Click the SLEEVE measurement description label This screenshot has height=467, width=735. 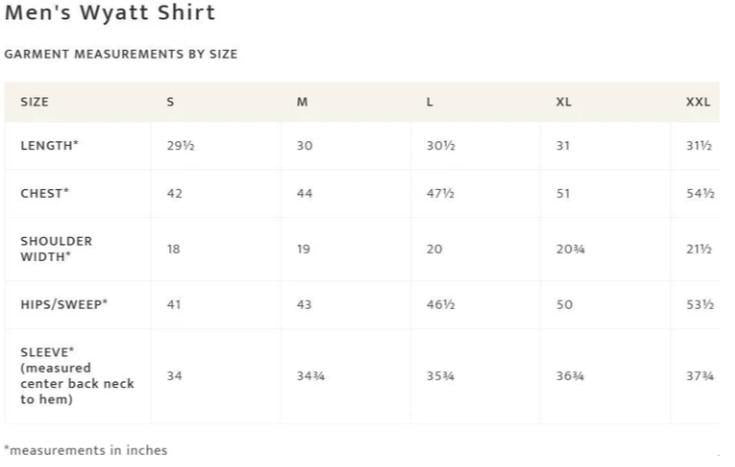coord(77,376)
